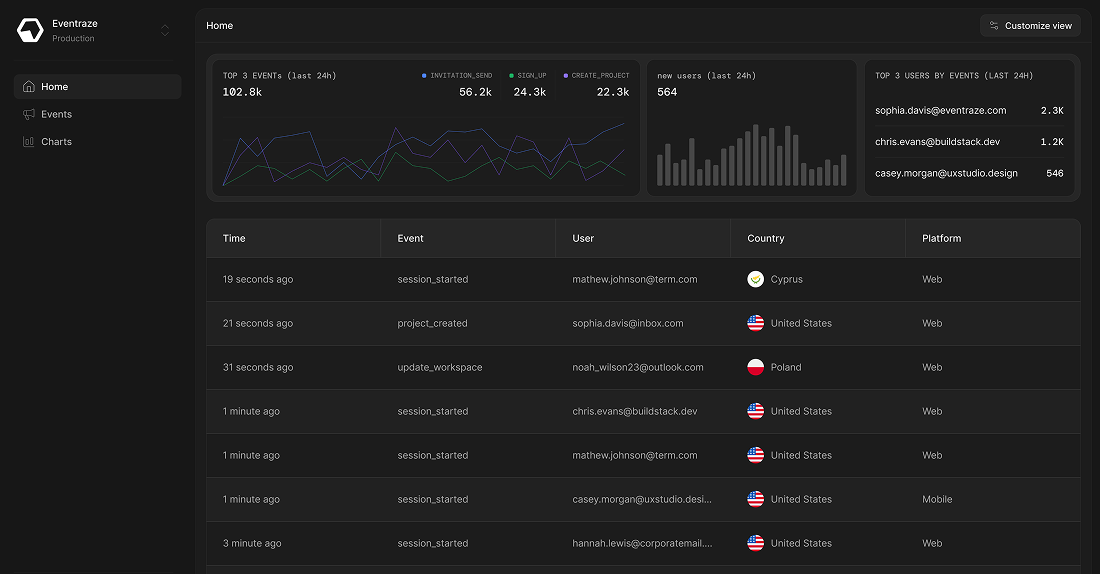Click the 564 new users value

coord(667,92)
